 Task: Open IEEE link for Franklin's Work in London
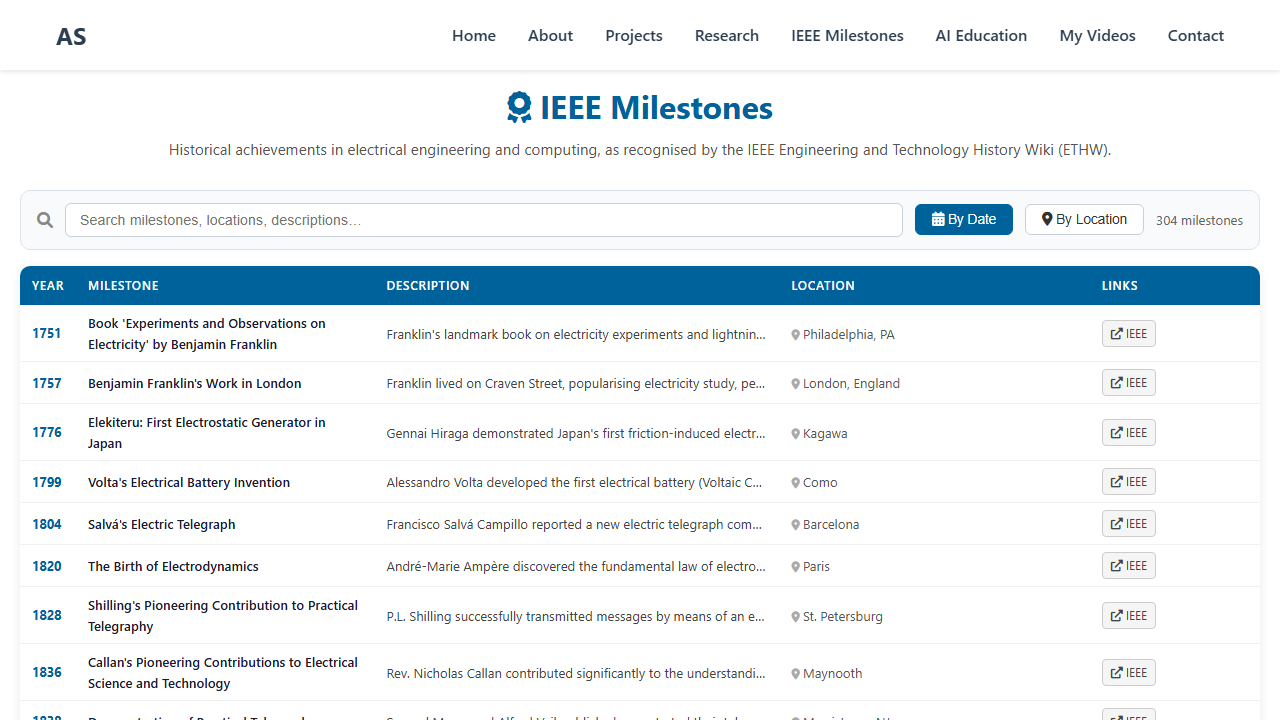pos(1129,383)
